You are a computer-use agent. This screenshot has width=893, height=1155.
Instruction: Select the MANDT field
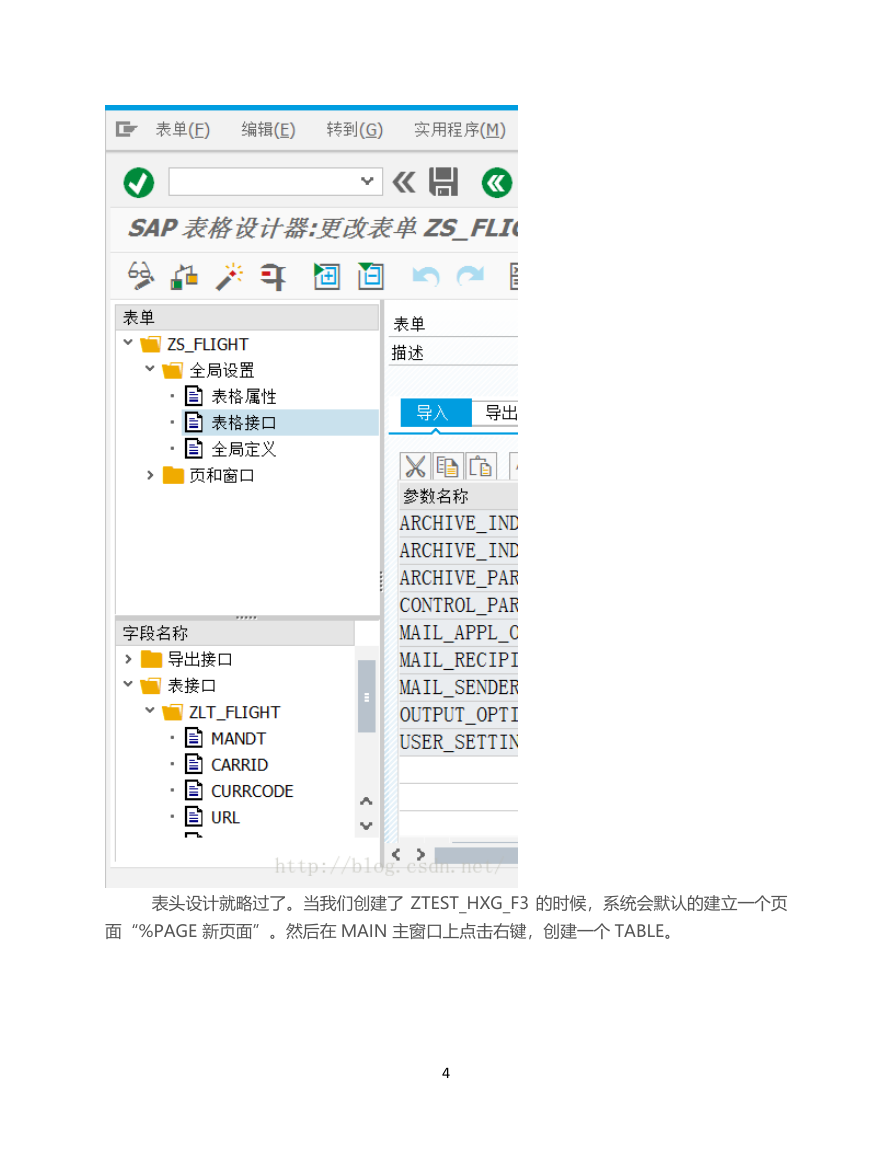click(x=238, y=738)
